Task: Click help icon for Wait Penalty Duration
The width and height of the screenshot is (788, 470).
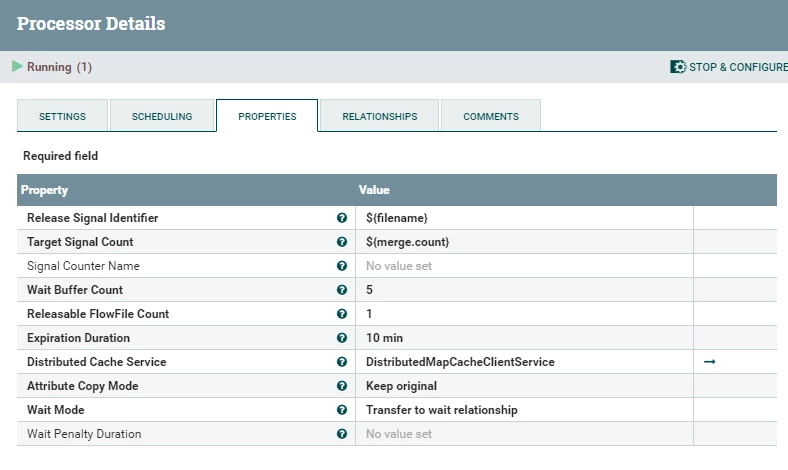Action: 342,434
